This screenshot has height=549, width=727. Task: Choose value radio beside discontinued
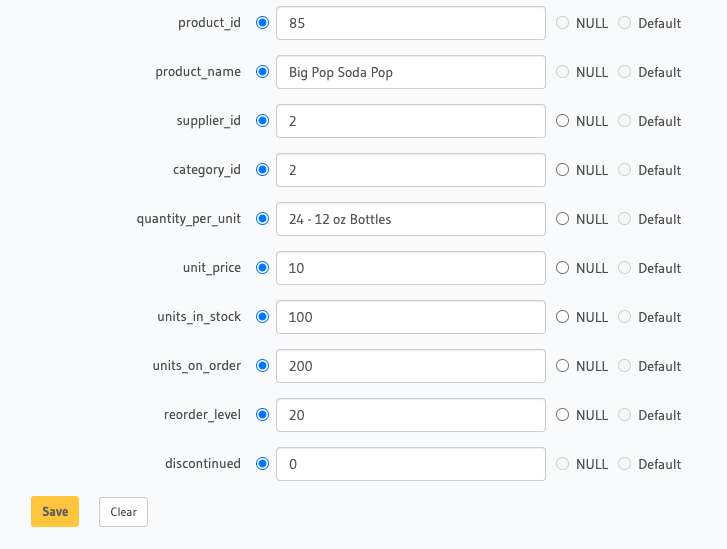(263, 464)
